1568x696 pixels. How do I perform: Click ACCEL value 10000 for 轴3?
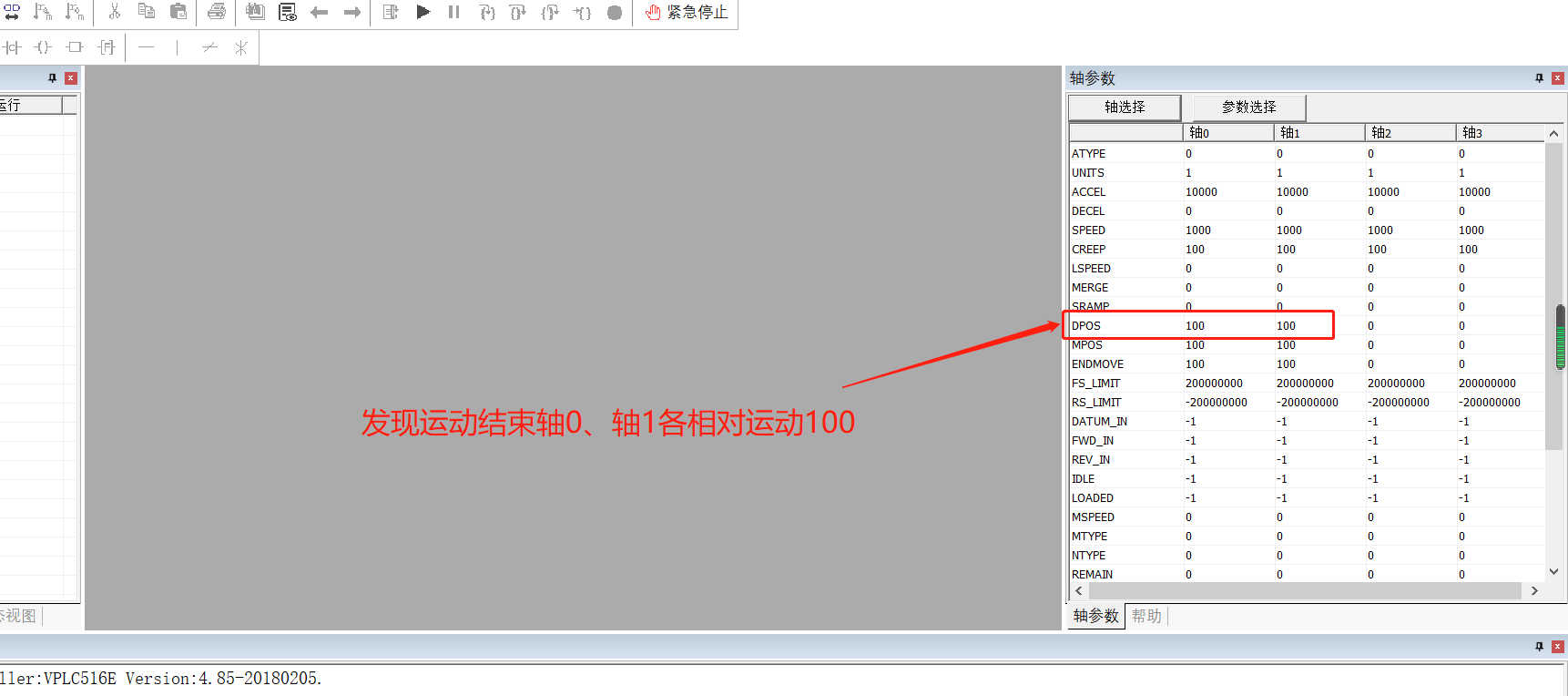tap(1474, 192)
